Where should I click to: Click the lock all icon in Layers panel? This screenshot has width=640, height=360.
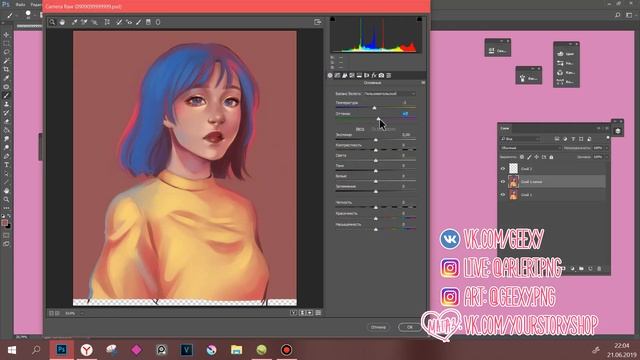coord(551,157)
